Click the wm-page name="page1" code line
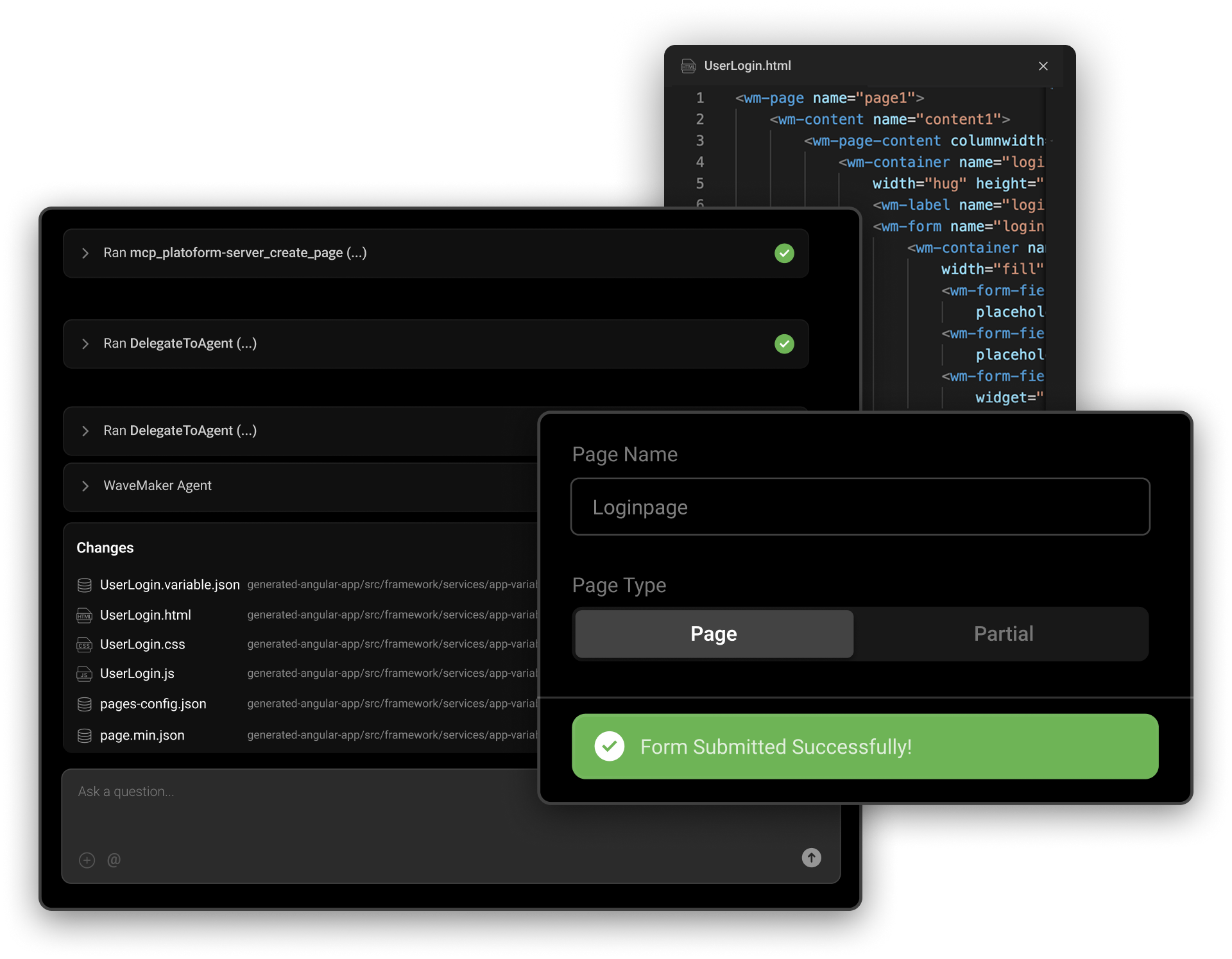This screenshot has width=1232, height=959. pos(830,98)
